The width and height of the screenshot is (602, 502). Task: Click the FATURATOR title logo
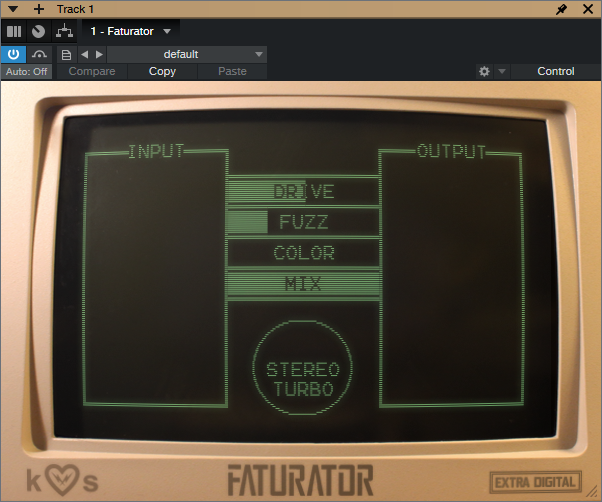[301, 481]
